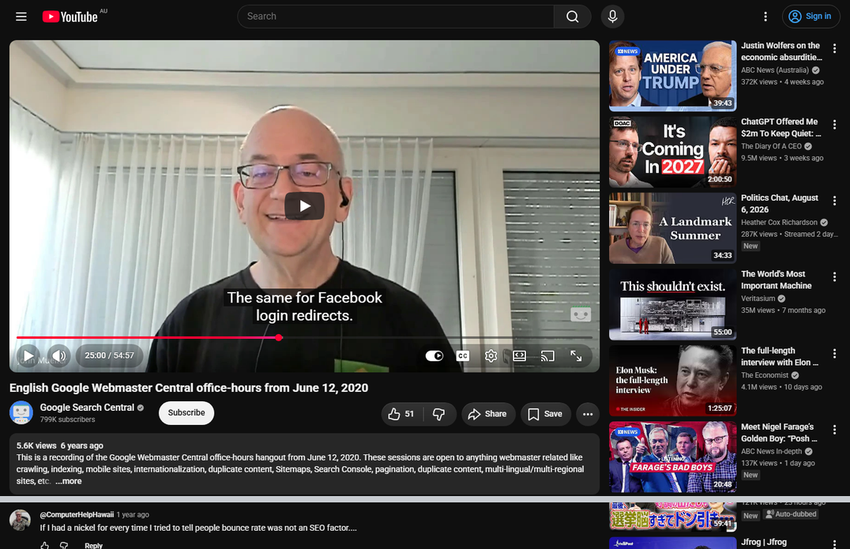Click the channel watermark in video corner
850x549 pixels.
tap(581, 314)
